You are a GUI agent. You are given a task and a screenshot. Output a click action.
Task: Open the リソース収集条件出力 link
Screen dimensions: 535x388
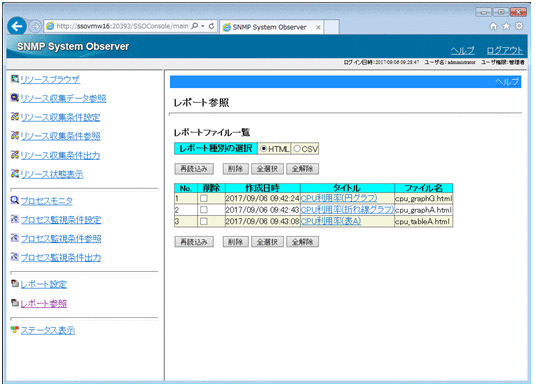60,156
